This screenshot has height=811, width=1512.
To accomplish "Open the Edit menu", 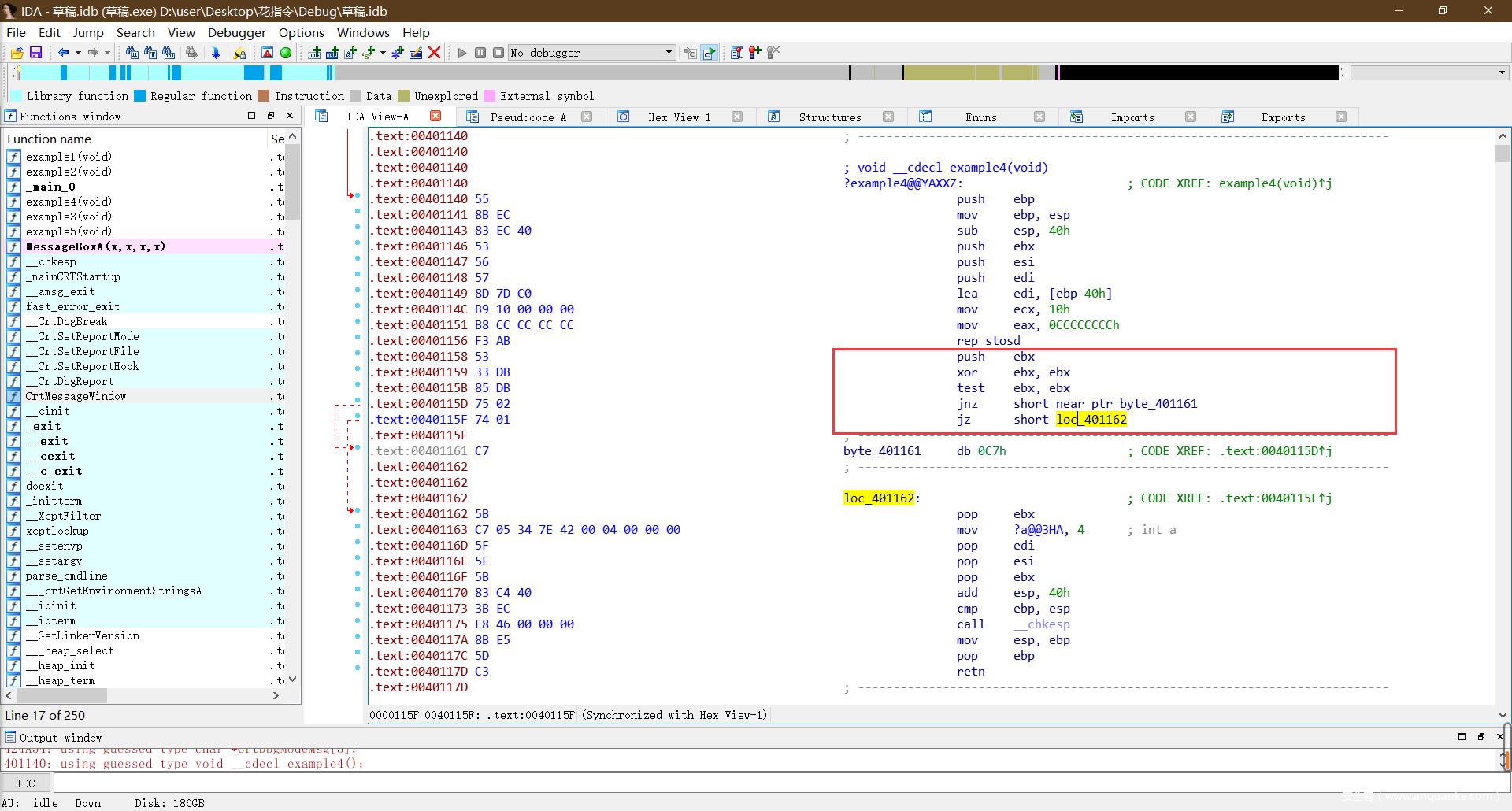I will 50,32.
